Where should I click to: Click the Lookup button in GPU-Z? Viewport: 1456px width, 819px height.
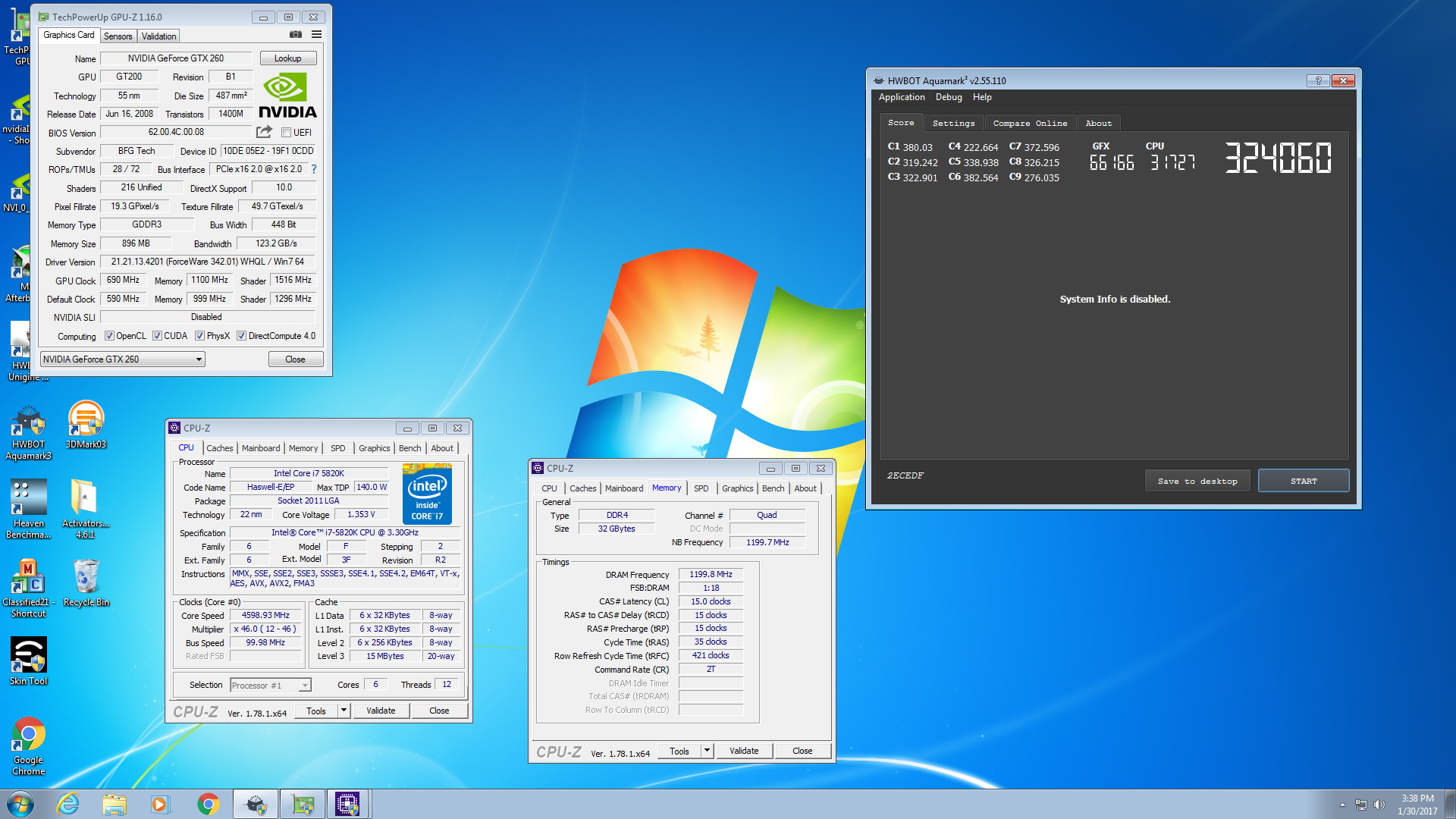click(288, 58)
